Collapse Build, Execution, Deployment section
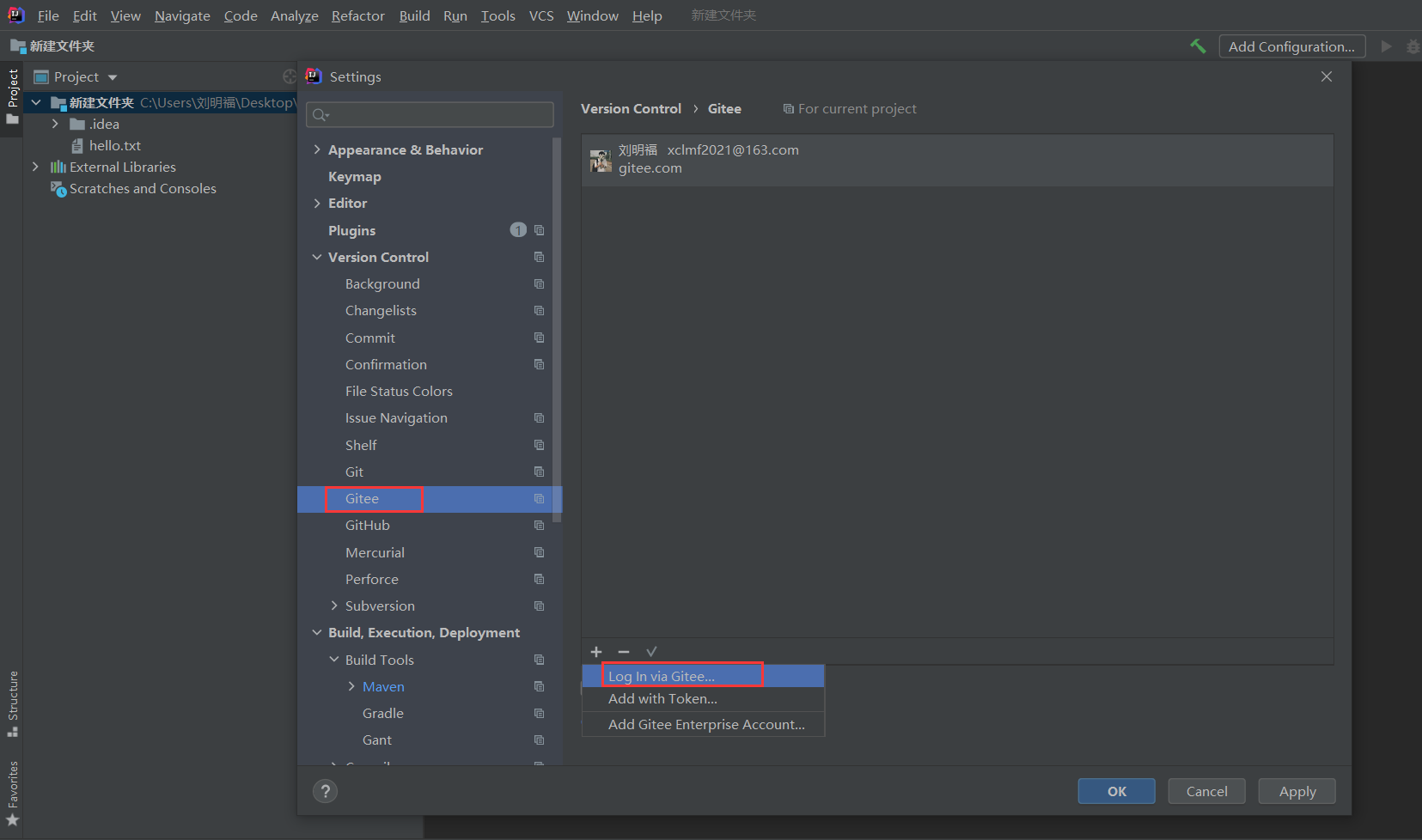Screen dimensions: 1422x840 click(317, 632)
